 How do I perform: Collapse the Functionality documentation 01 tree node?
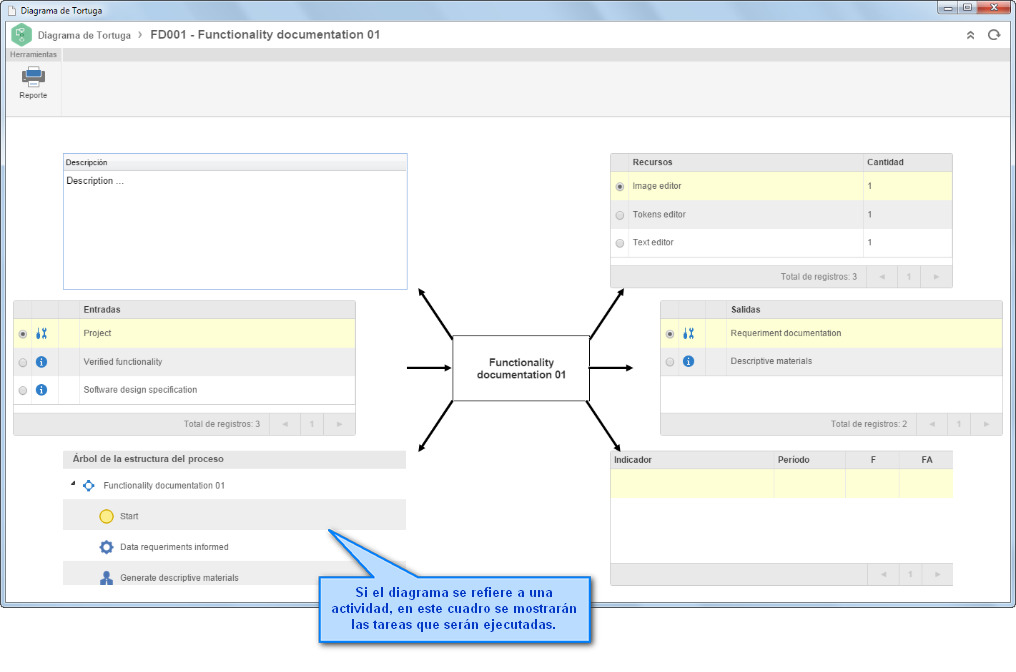tap(73, 483)
